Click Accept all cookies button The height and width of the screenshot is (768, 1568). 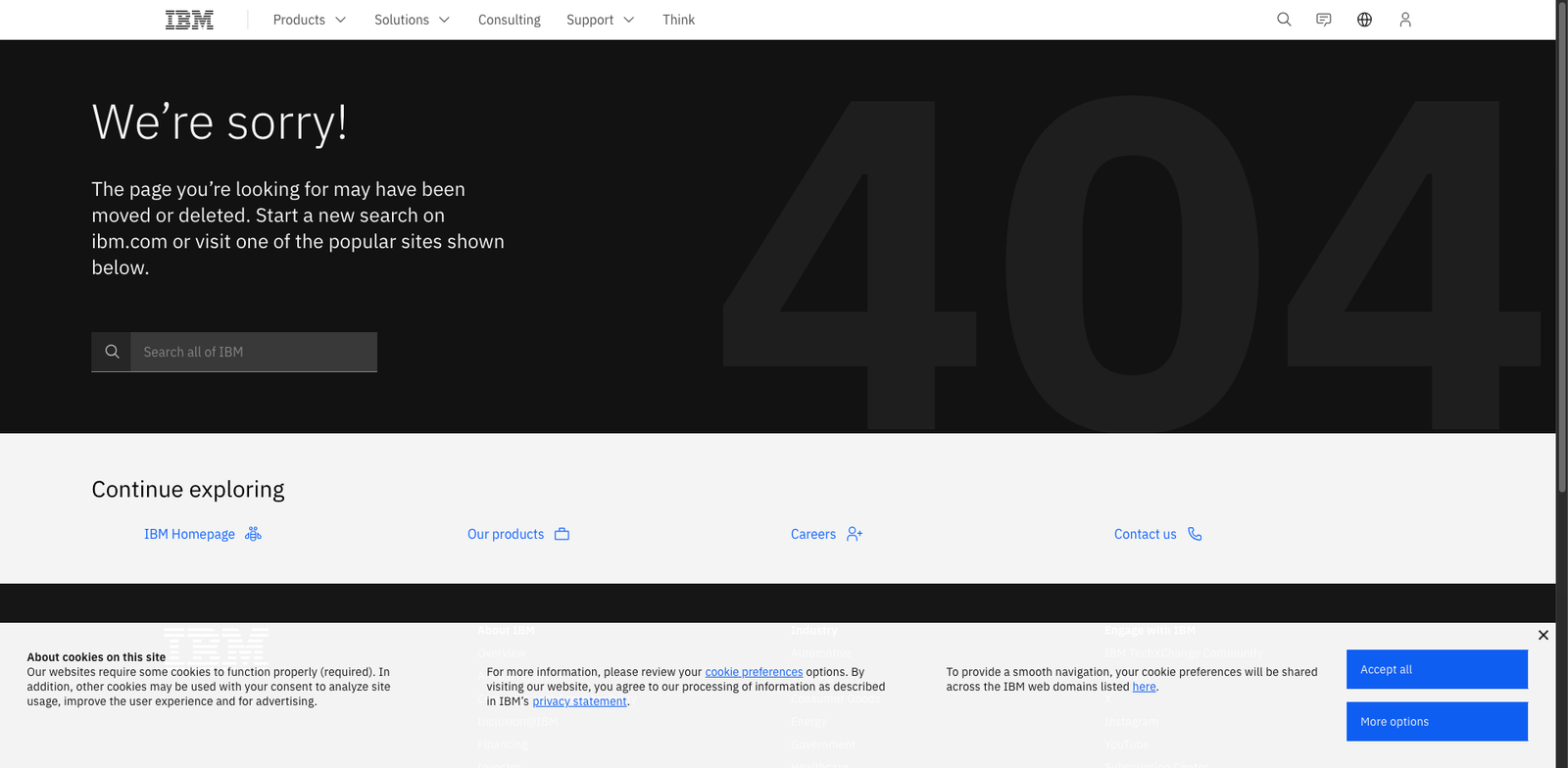tap(1437, 669)
